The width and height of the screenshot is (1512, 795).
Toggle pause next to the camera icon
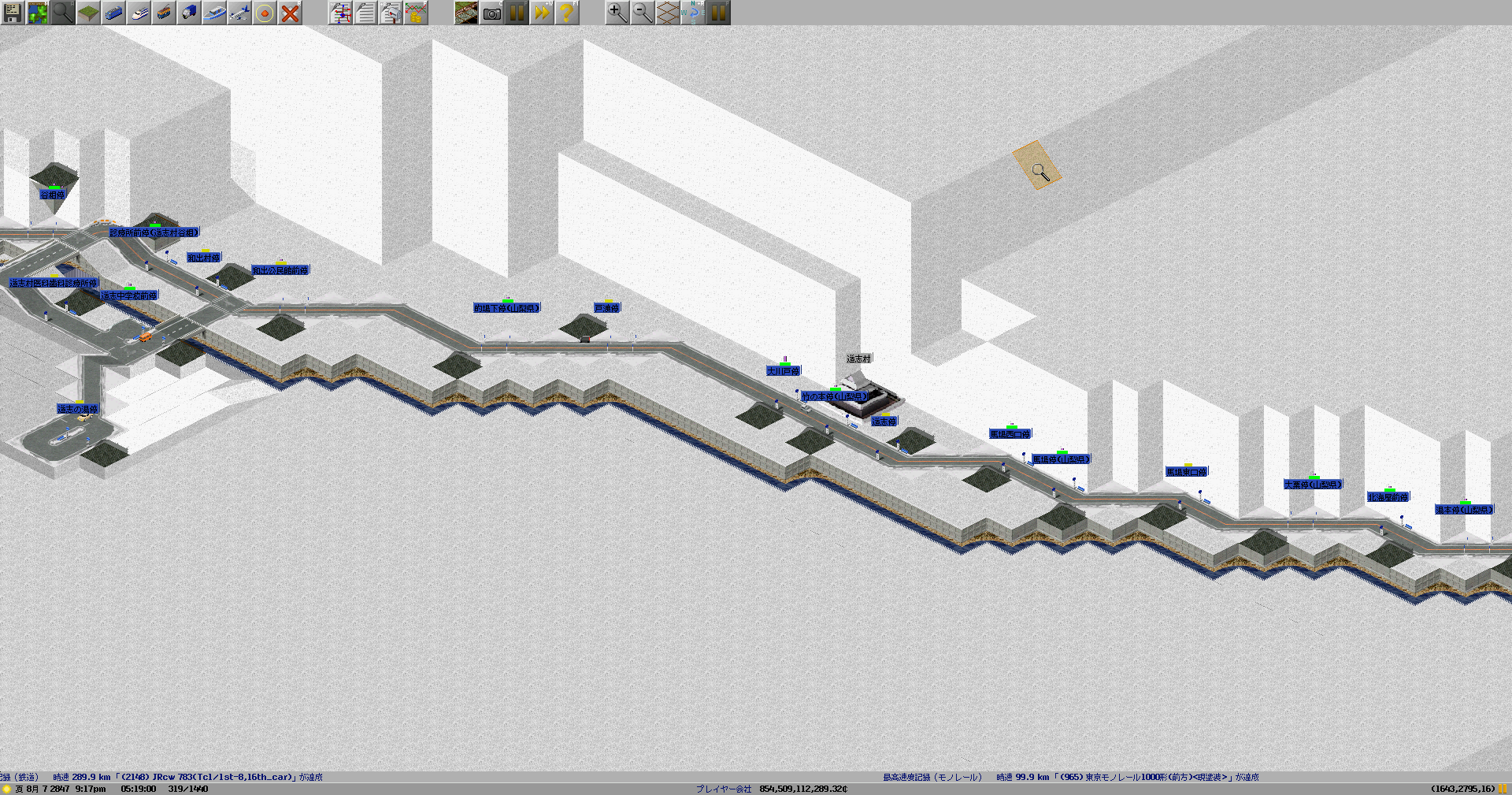(517, 13)
